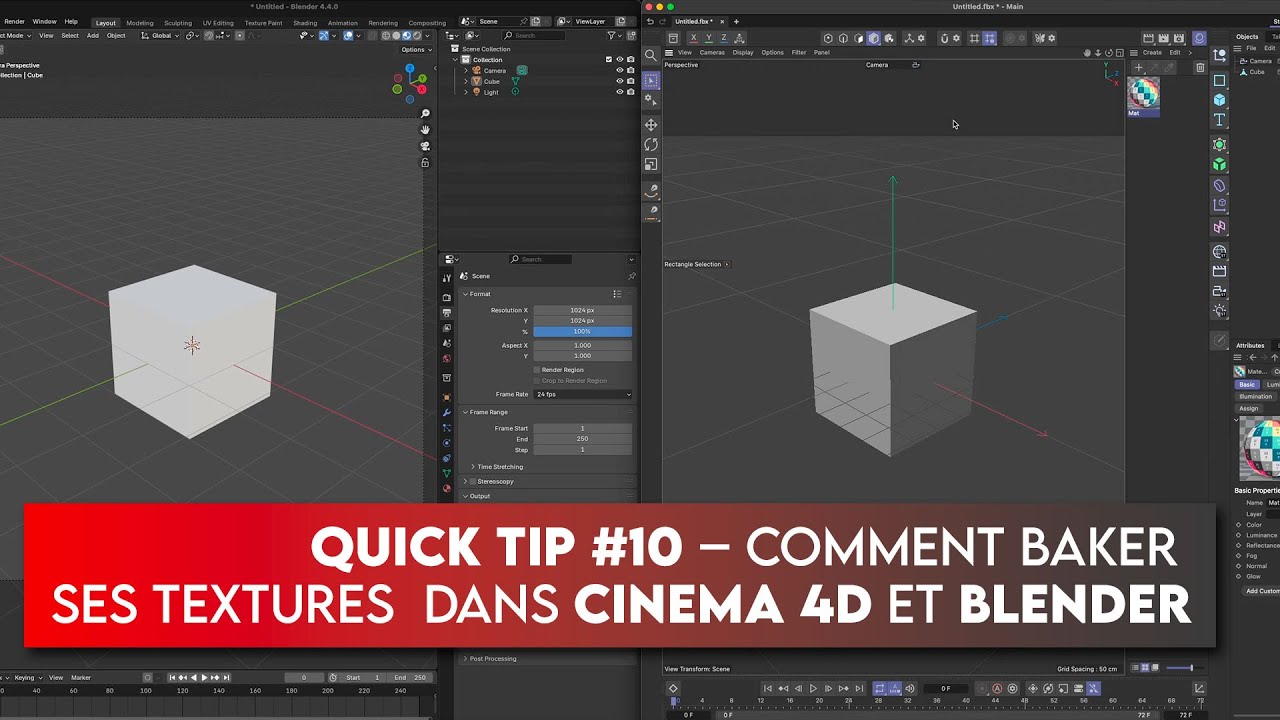Screen dimensions: 1280x720
Task: Open Frame Rate 24 fps dropdown
Action: pyautogui.click(x=583, y=394)
